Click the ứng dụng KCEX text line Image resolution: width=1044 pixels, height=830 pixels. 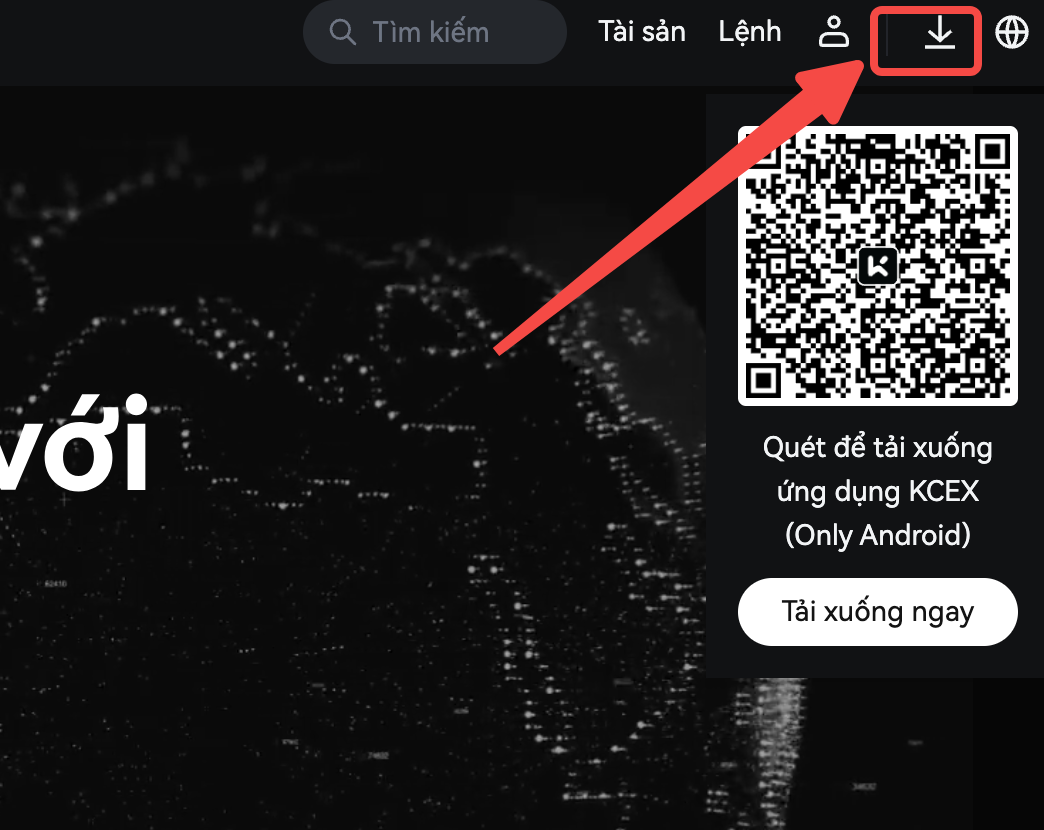tap(878, 492)
